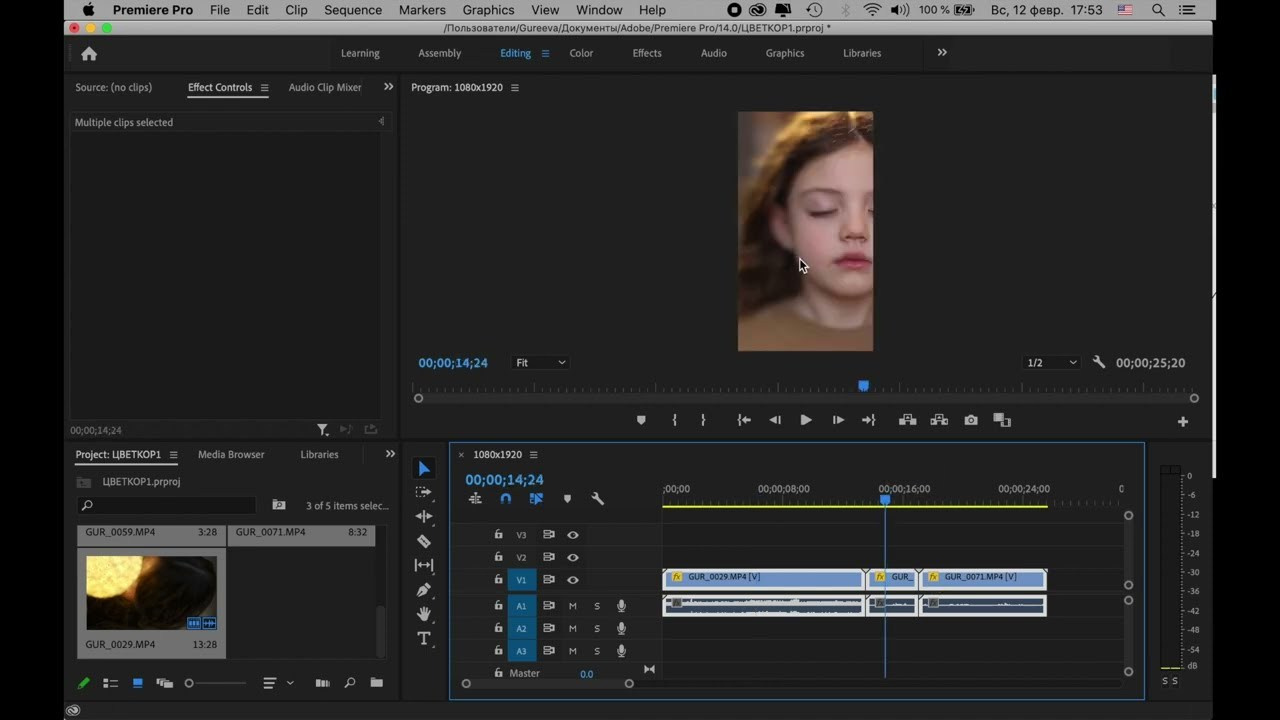Click the Home icon
Image resolution: width=1280 pixels, height=720 pixels.
point(89,54)
